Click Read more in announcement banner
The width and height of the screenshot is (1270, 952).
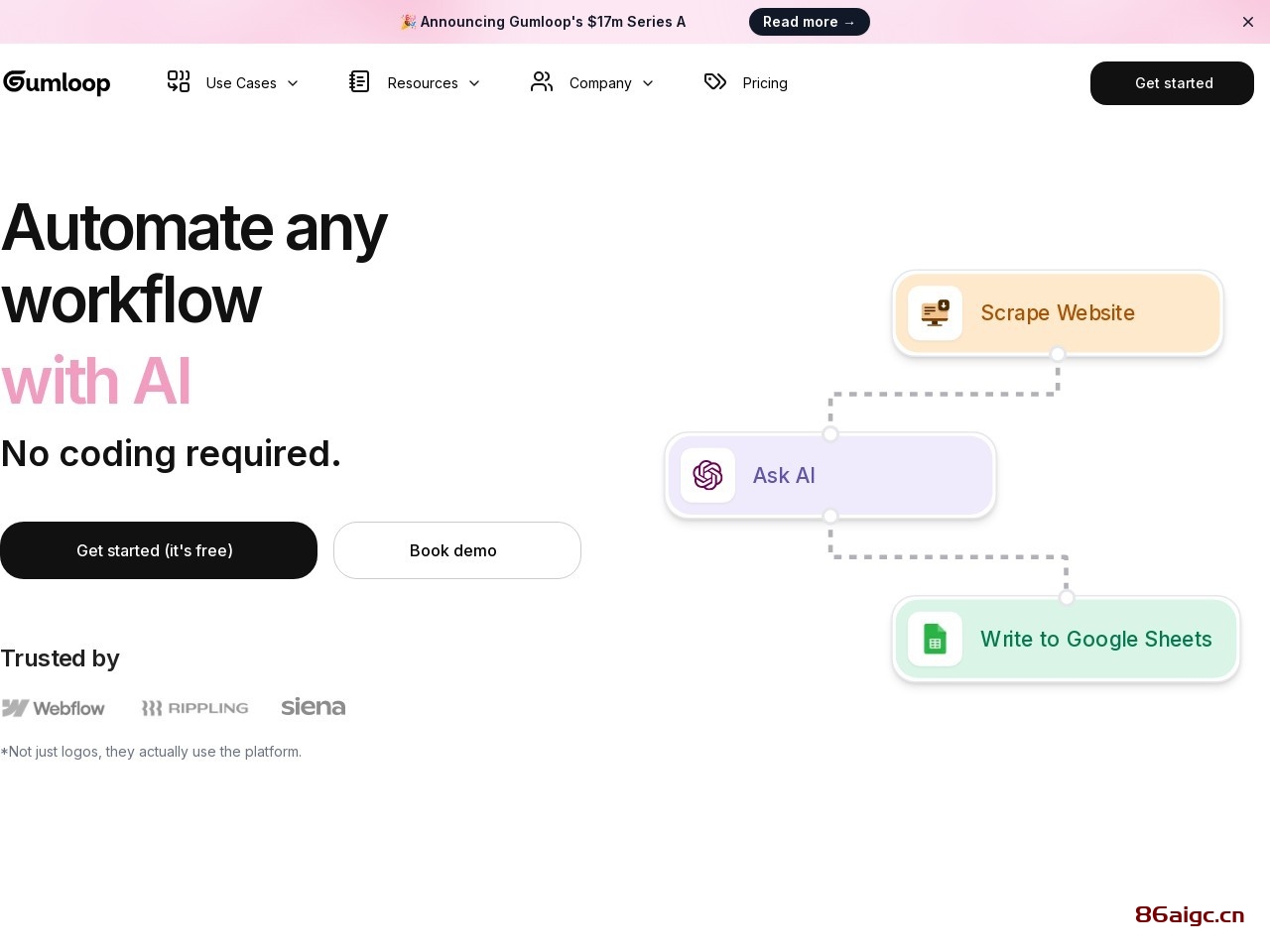pyautogui.click(x=810, y=22)
